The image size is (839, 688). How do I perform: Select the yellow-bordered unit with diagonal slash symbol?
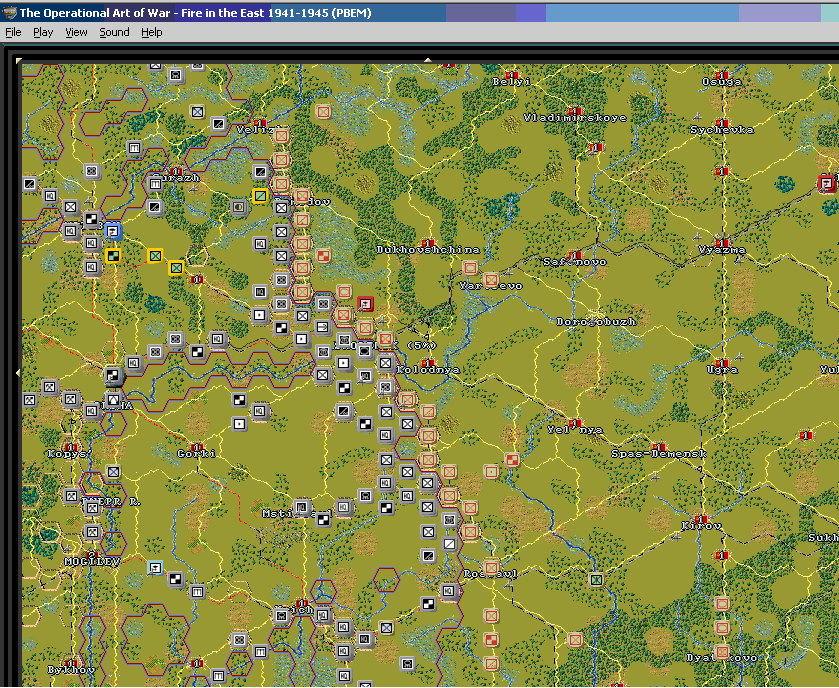click(x=260, y=196)
